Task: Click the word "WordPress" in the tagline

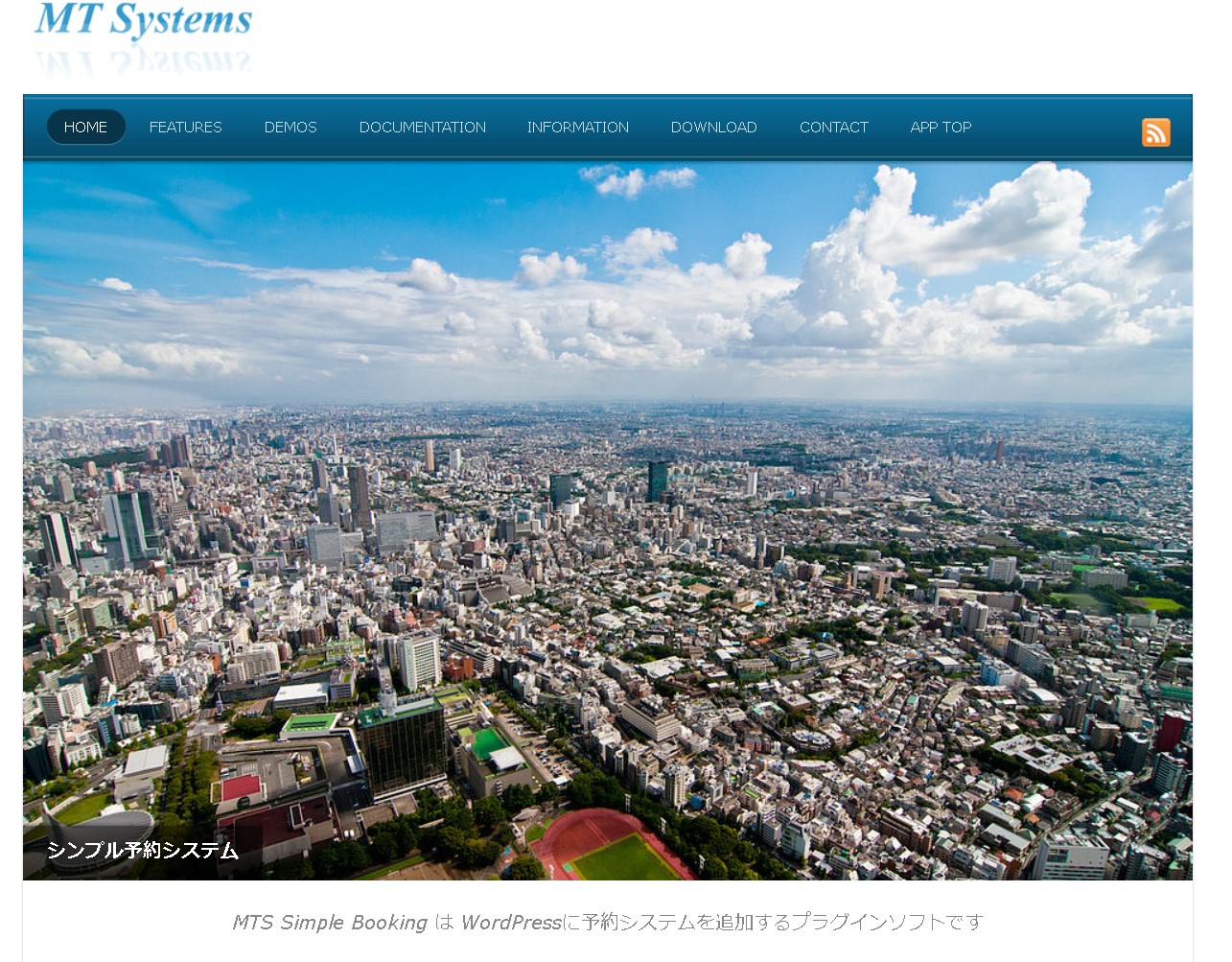Action: pos(511,923)
